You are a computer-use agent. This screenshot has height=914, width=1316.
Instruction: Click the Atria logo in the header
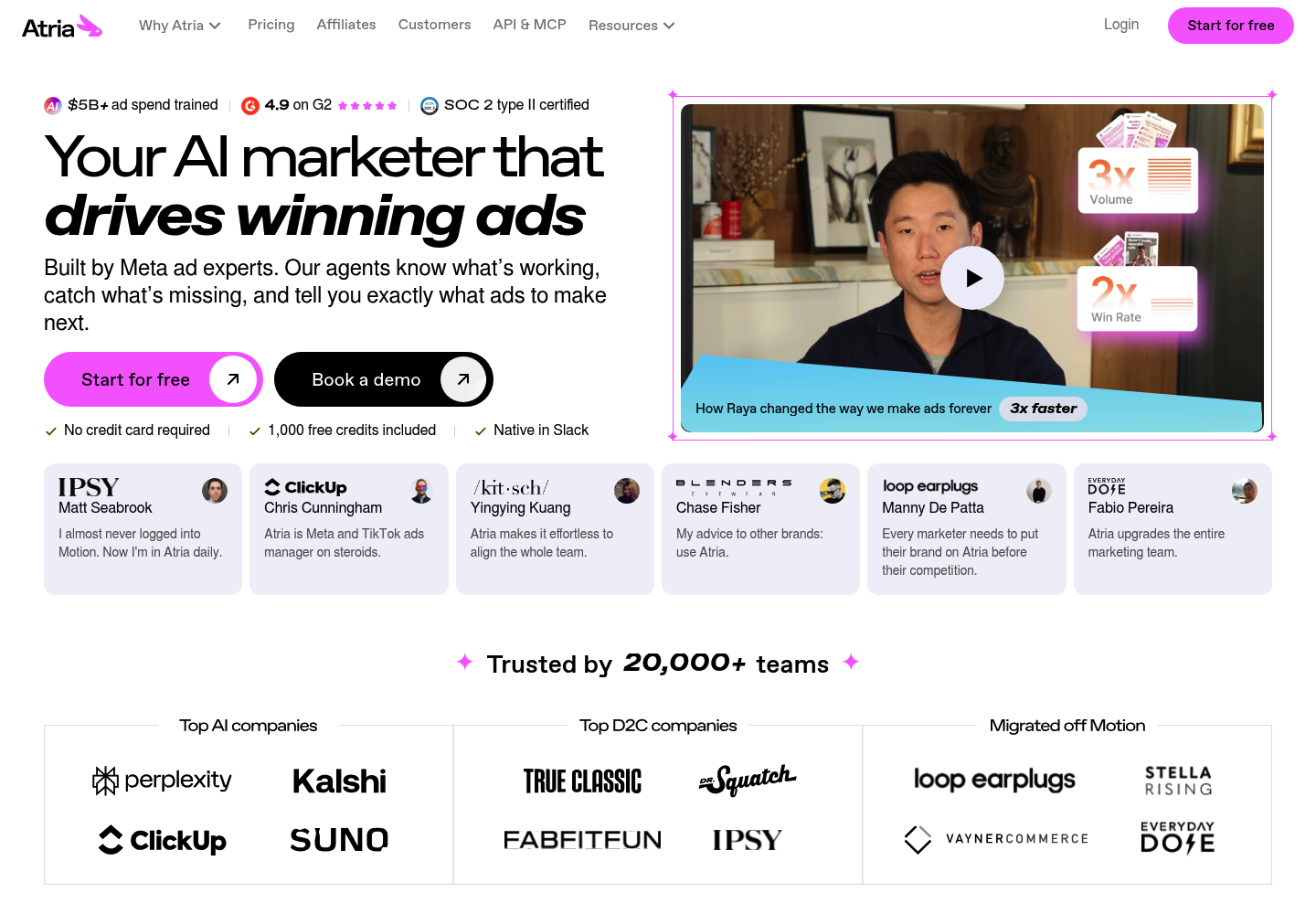tap(62, 27)
